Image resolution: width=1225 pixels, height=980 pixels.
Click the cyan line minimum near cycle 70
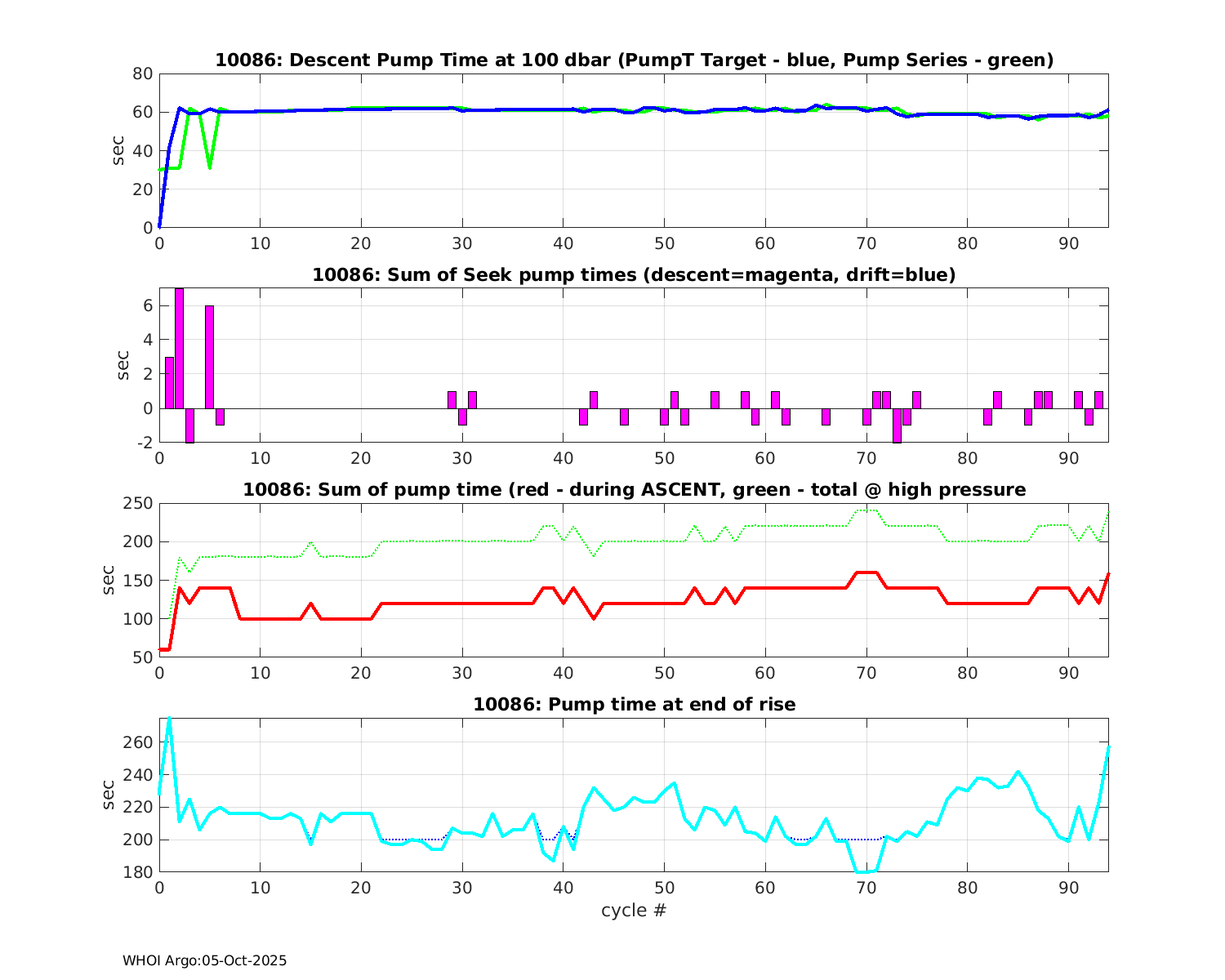(x=866, y=871)
